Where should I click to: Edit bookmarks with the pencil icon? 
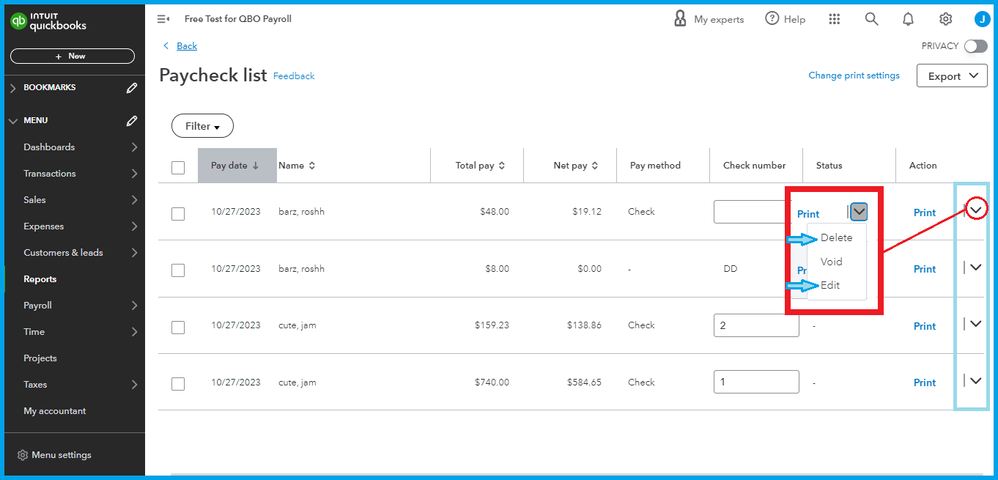(132, 88)
